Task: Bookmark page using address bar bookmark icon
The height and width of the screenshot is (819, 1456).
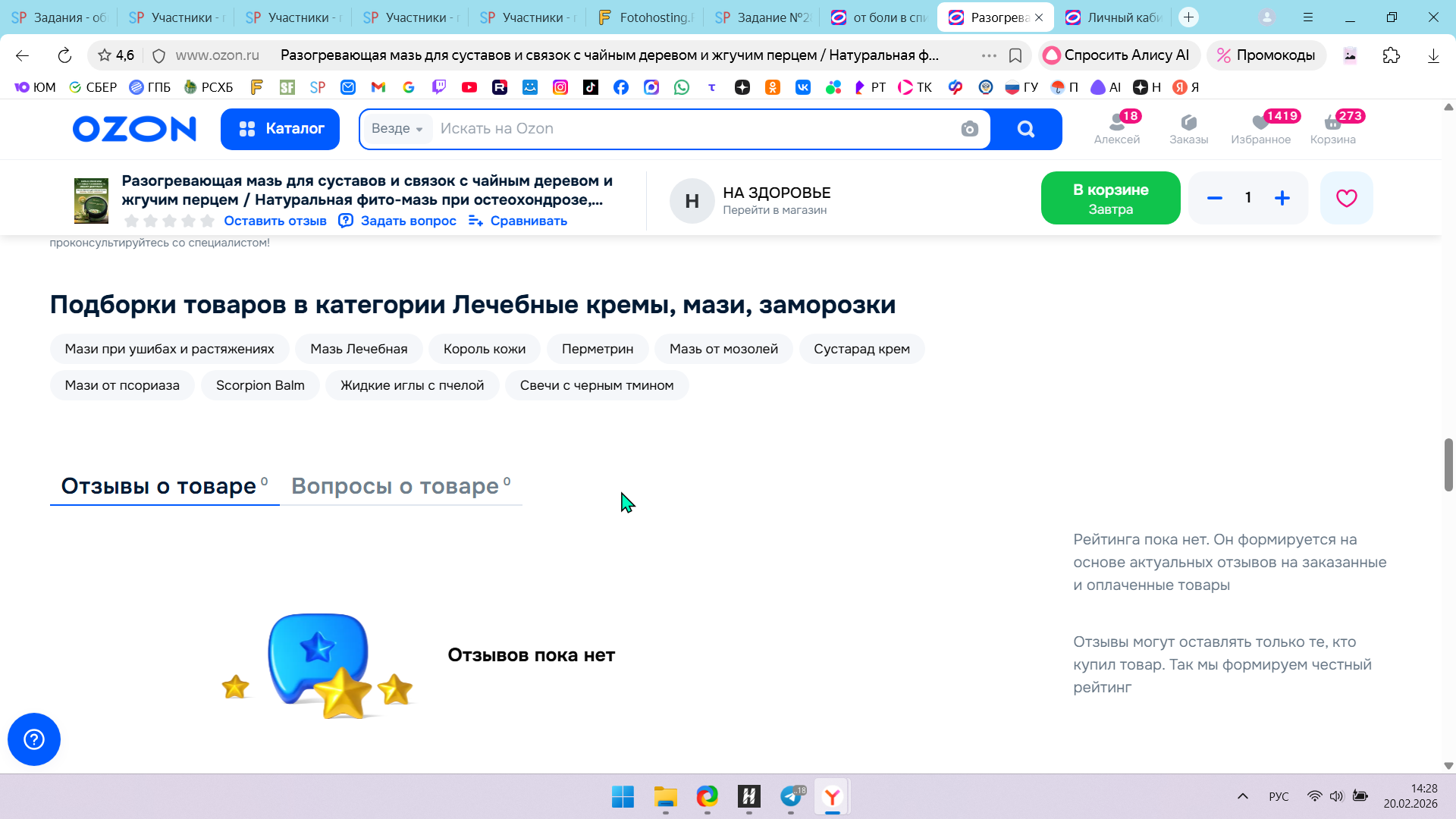Action: (x=1015, y=55)
